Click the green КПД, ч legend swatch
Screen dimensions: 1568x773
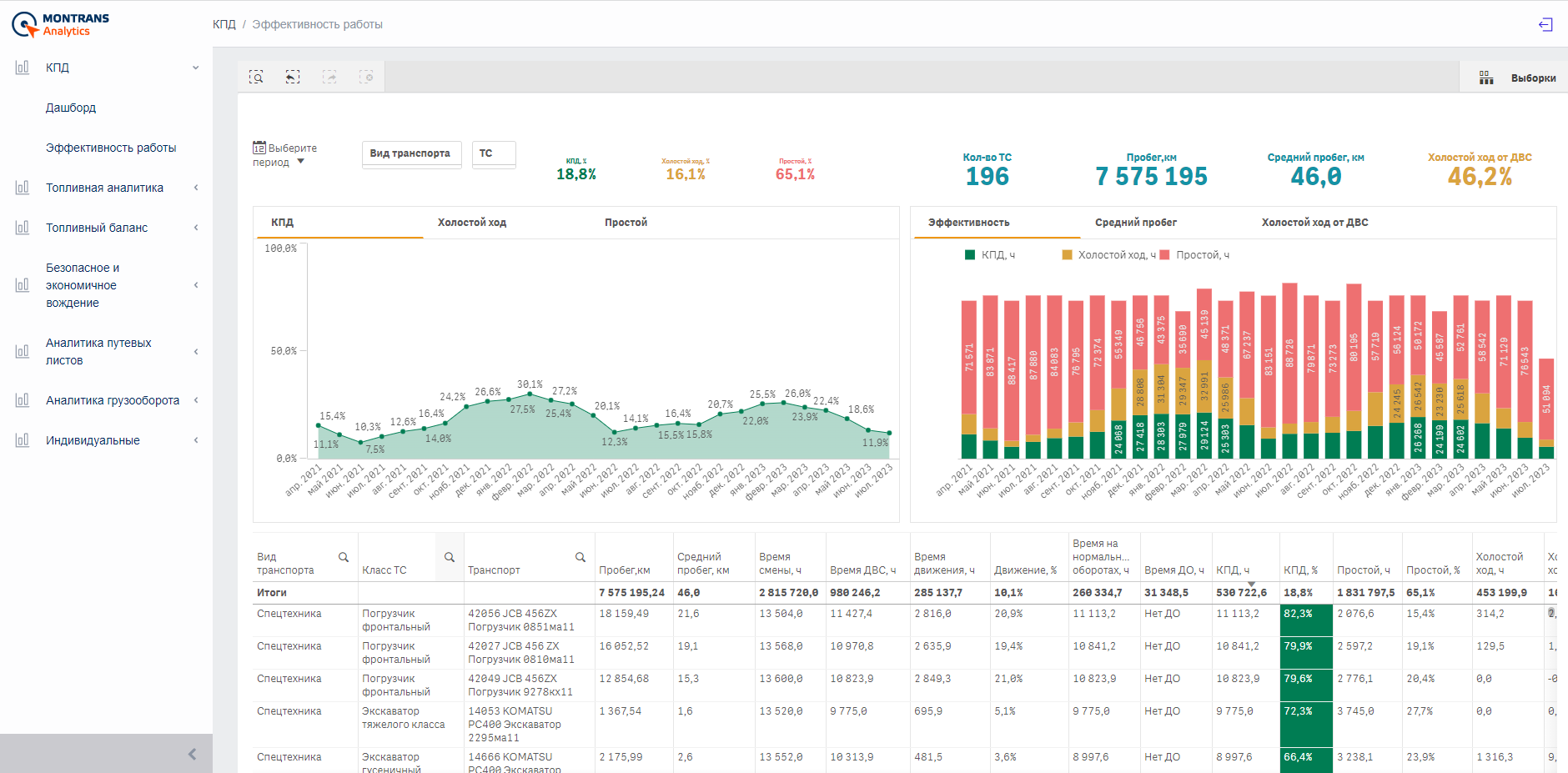point(970,255)
